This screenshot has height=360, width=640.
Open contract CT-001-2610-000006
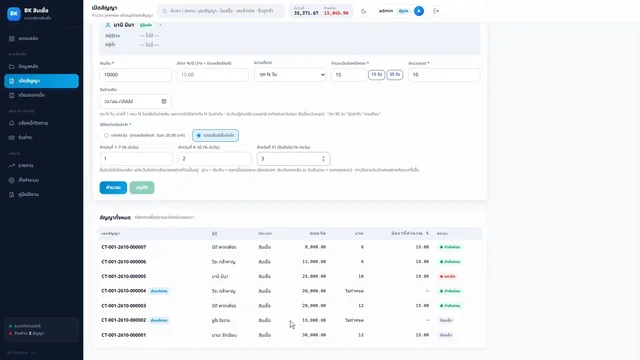point(124,262)
